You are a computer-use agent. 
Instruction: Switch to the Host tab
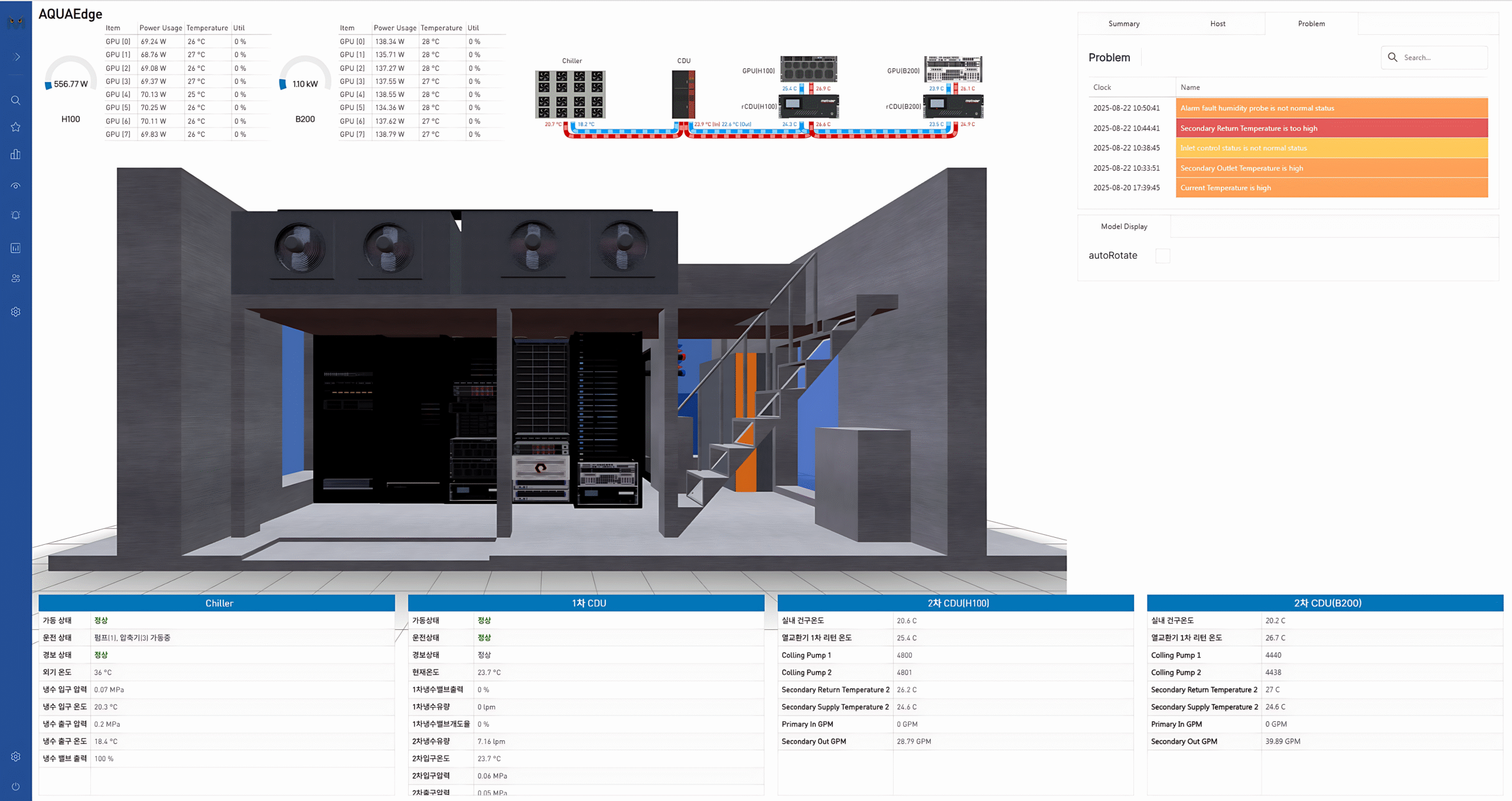point(1217,24)
